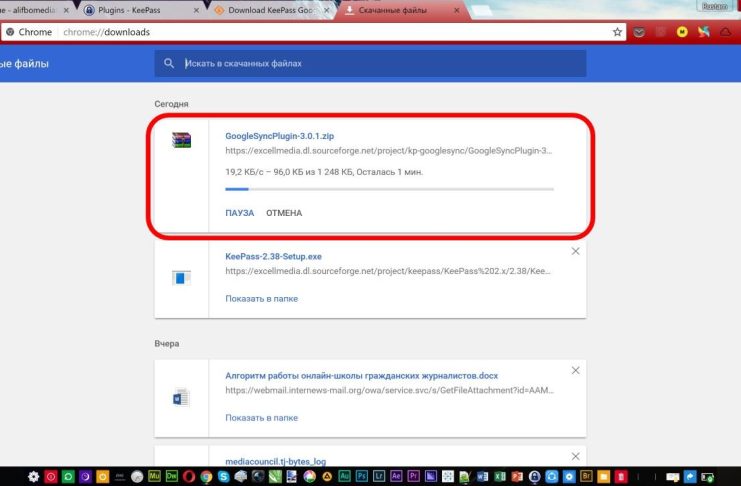
Task: Open the Opera browser from the taskbar
Action: coord(189,477)
